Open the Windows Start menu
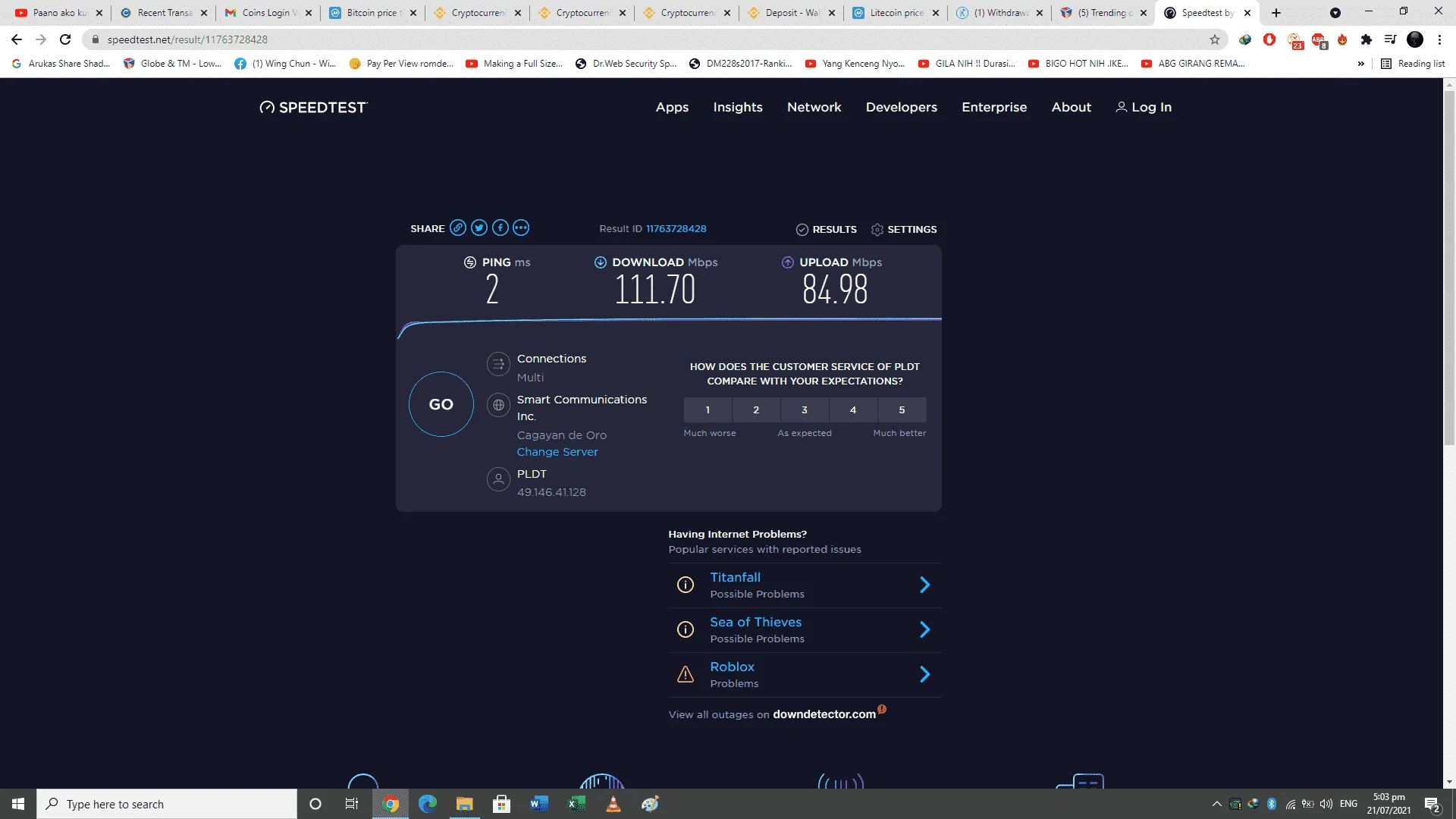Screen dimensions: 1456x819 (18, 804)
